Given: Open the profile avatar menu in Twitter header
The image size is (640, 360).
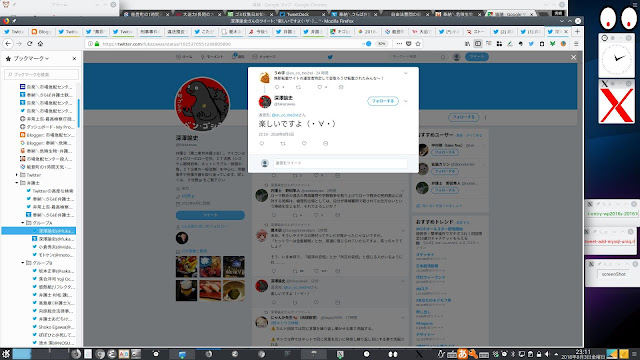Looking at the screenshot, I should [x=457, y=57].
